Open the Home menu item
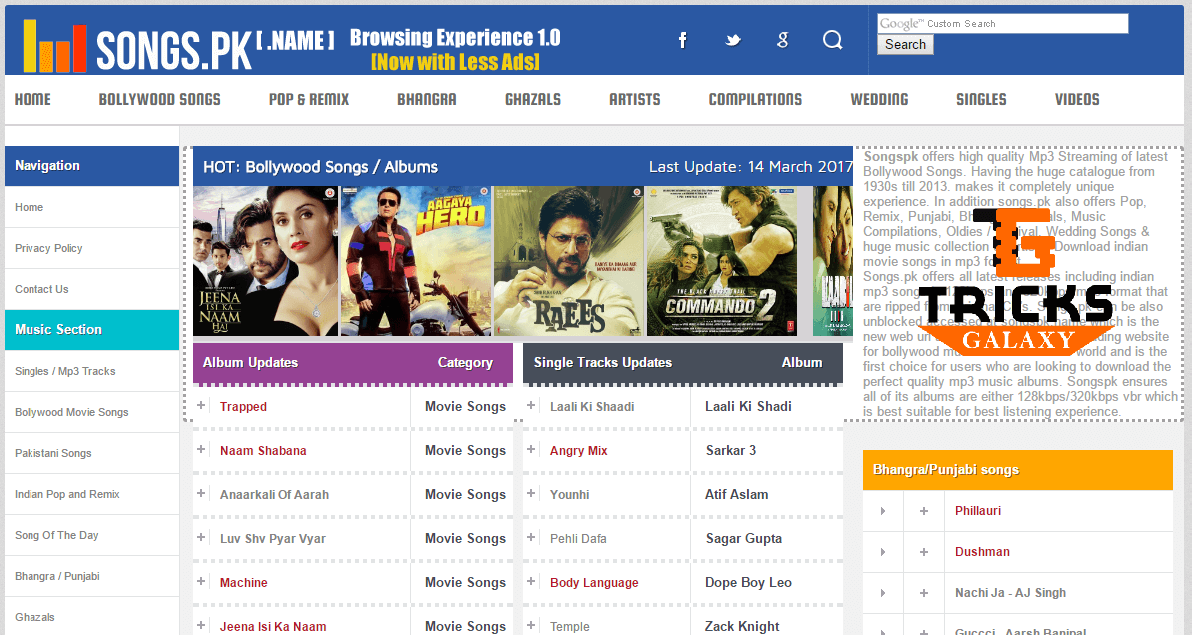Image resolution: width=1193 pixels, height=636 pixels. (x=33, y=100)
